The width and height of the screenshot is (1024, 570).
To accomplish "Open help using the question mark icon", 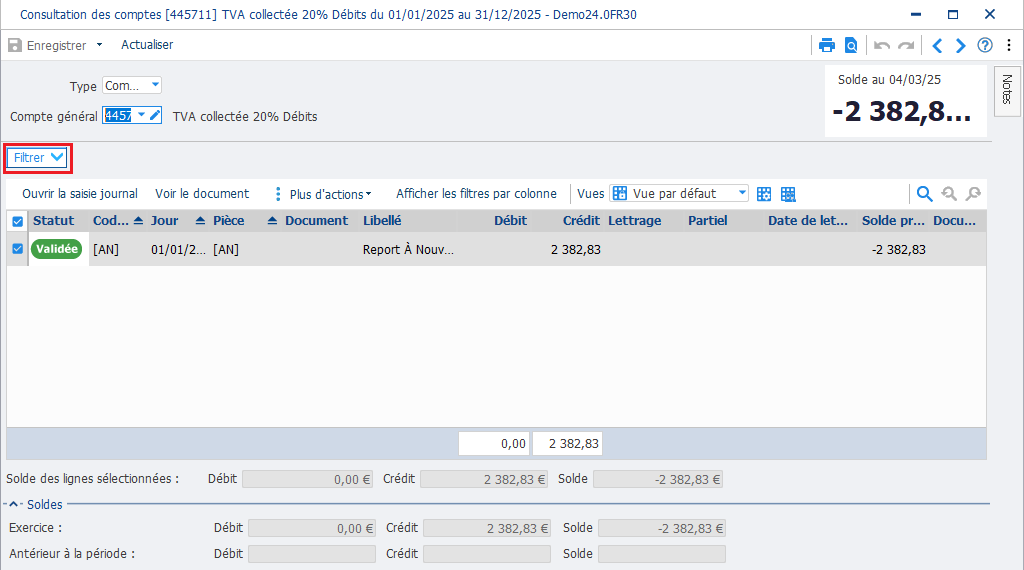I will [984, 45].
